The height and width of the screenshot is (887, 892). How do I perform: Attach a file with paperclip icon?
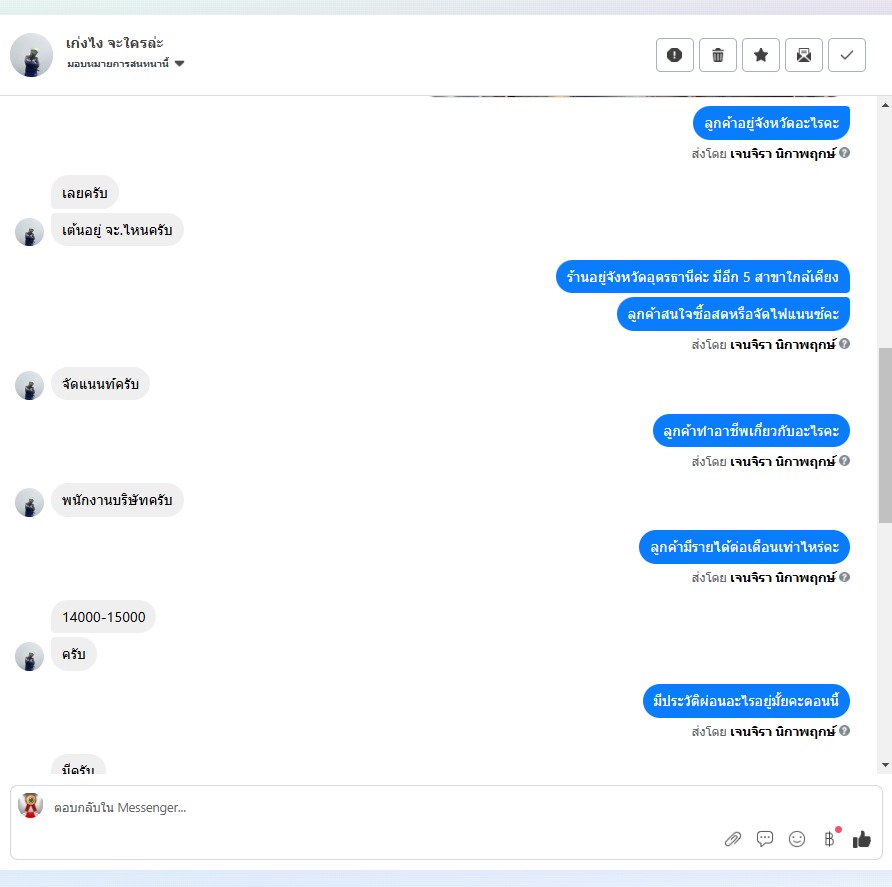tap(733, 839)
